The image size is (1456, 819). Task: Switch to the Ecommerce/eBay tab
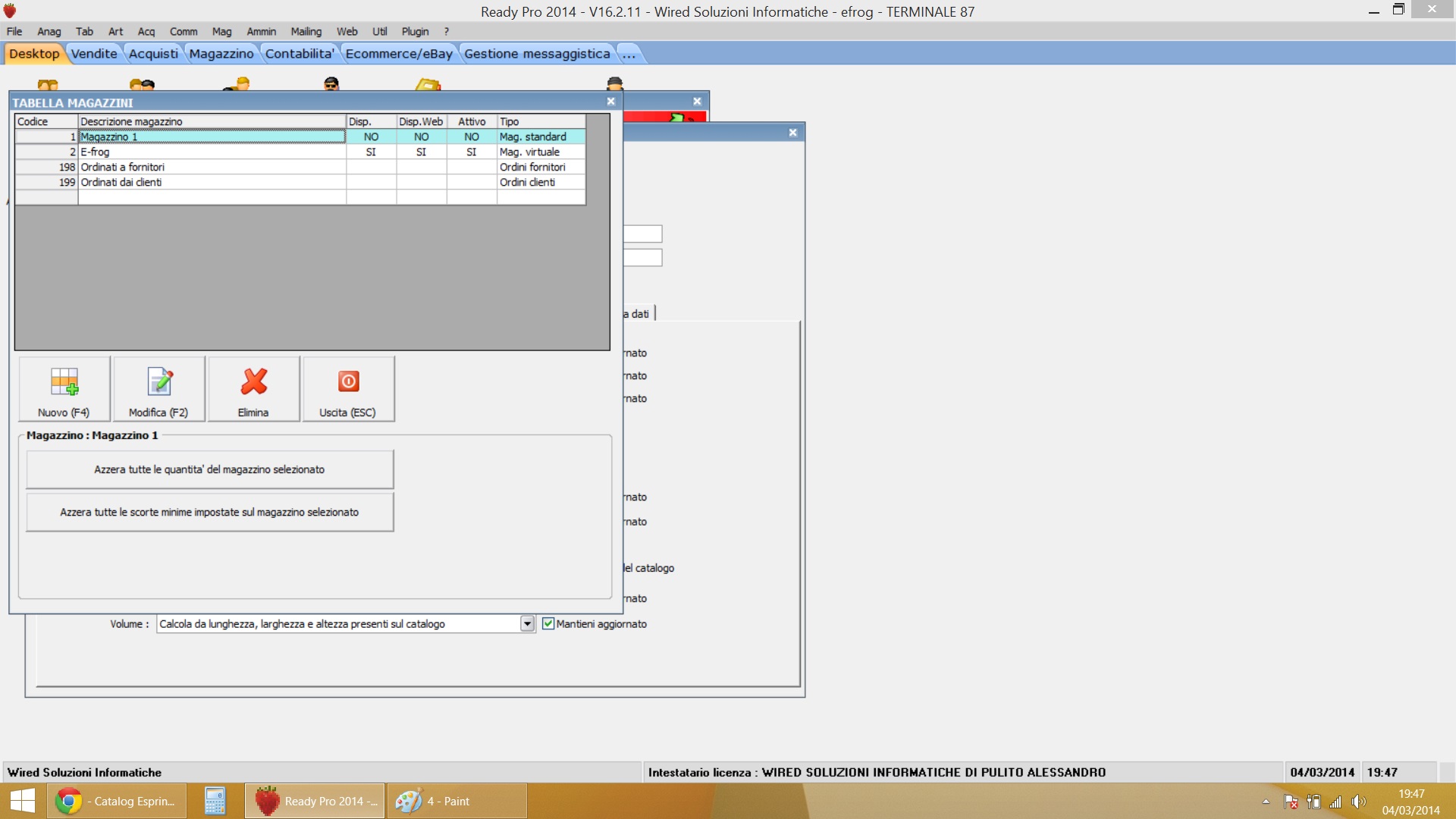pos(399,54)
